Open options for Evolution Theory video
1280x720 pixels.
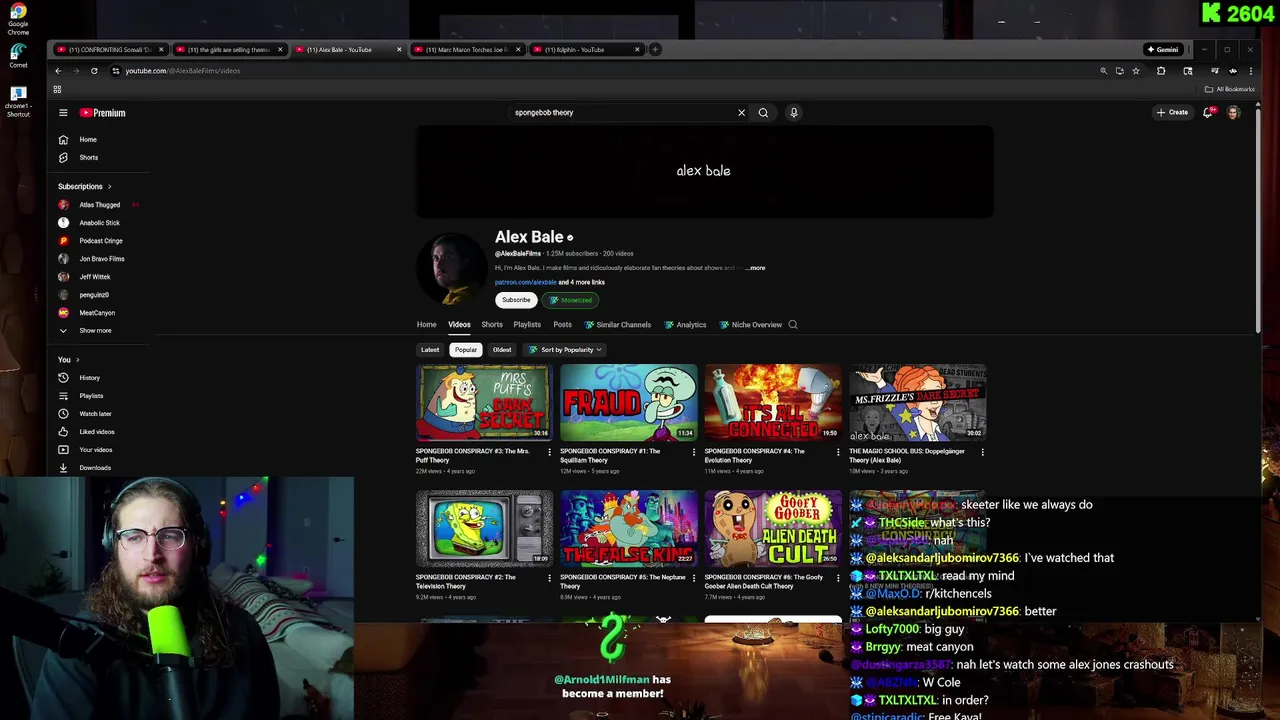click(838, 452)
